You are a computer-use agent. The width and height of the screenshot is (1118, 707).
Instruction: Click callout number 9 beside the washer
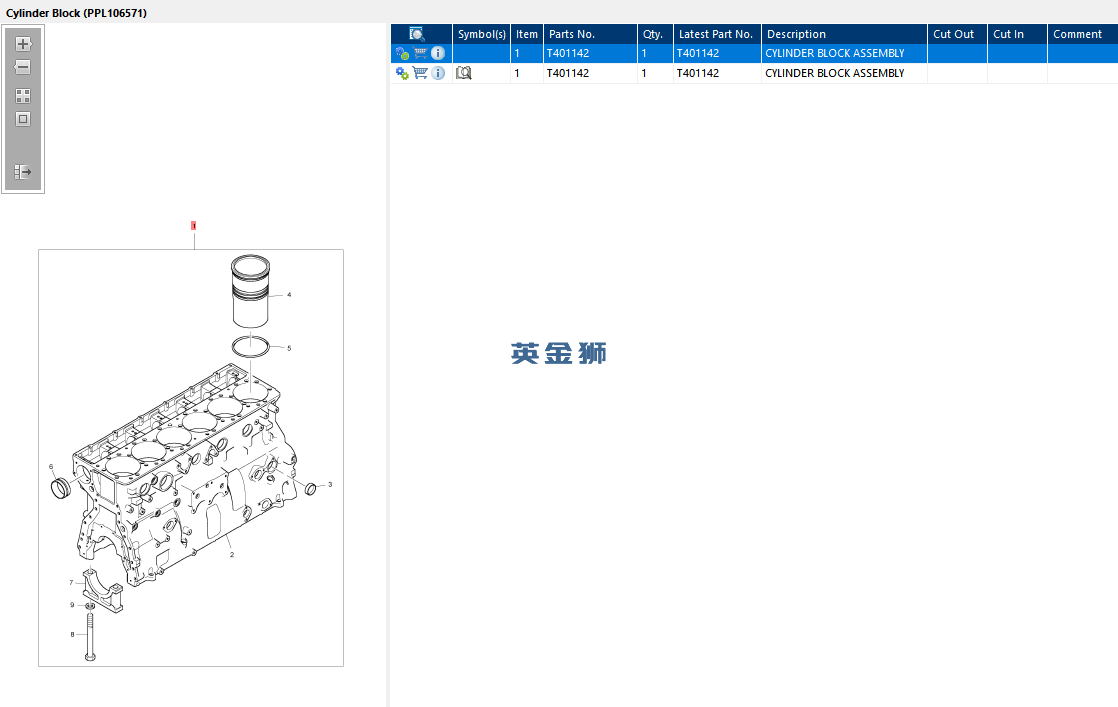click(72, 605)
